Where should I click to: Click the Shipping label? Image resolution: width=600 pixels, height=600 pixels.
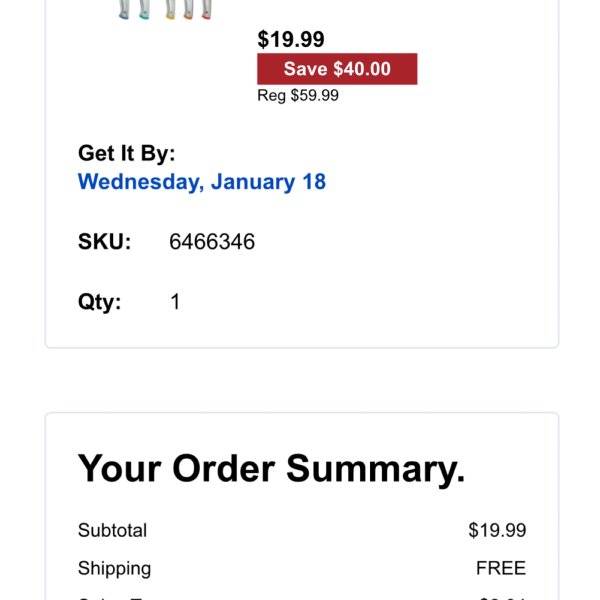coord(114,569)
